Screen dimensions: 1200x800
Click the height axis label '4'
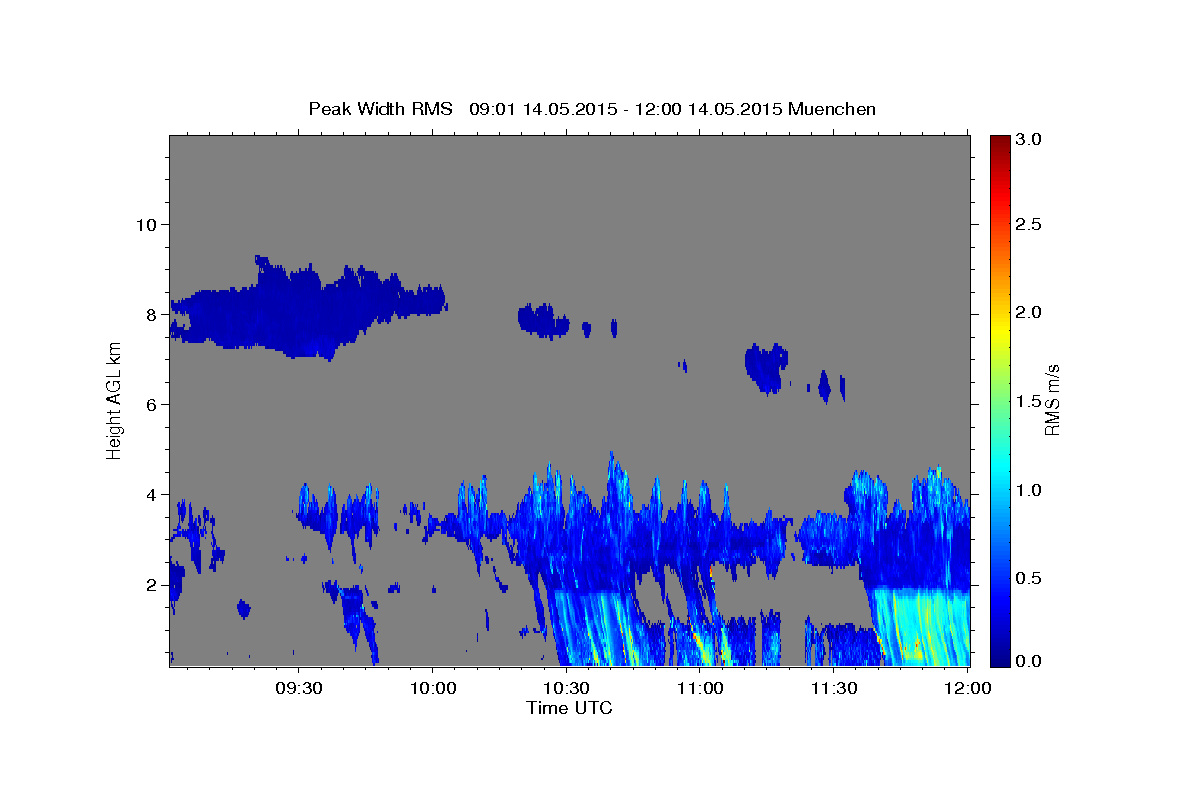[x=151, y=494]
